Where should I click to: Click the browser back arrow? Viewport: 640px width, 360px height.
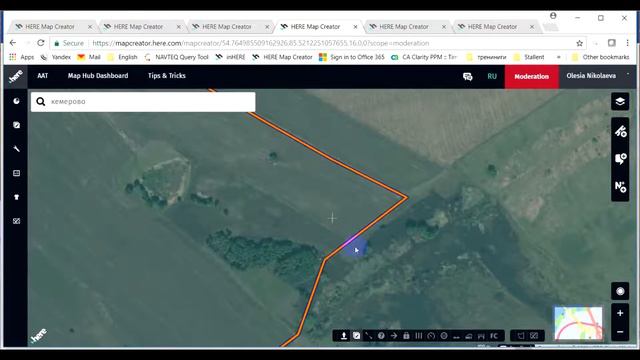pos(13,43)
